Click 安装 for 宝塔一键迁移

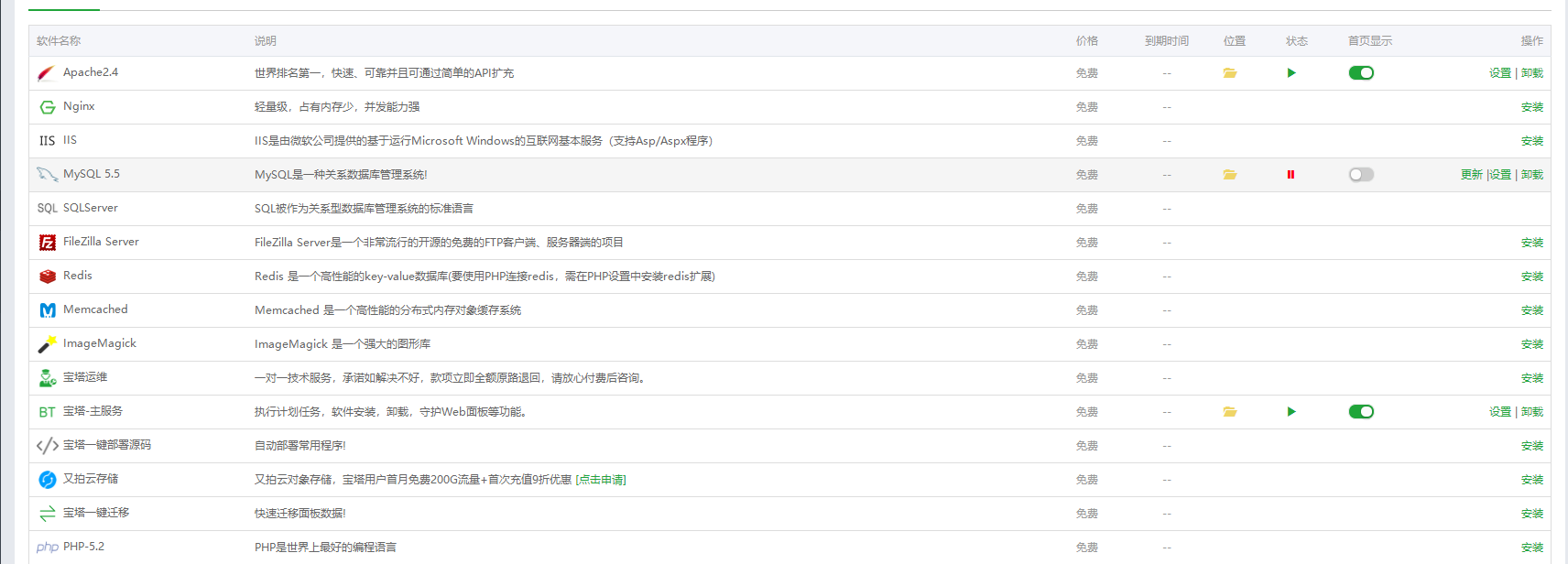[1532, 514]
